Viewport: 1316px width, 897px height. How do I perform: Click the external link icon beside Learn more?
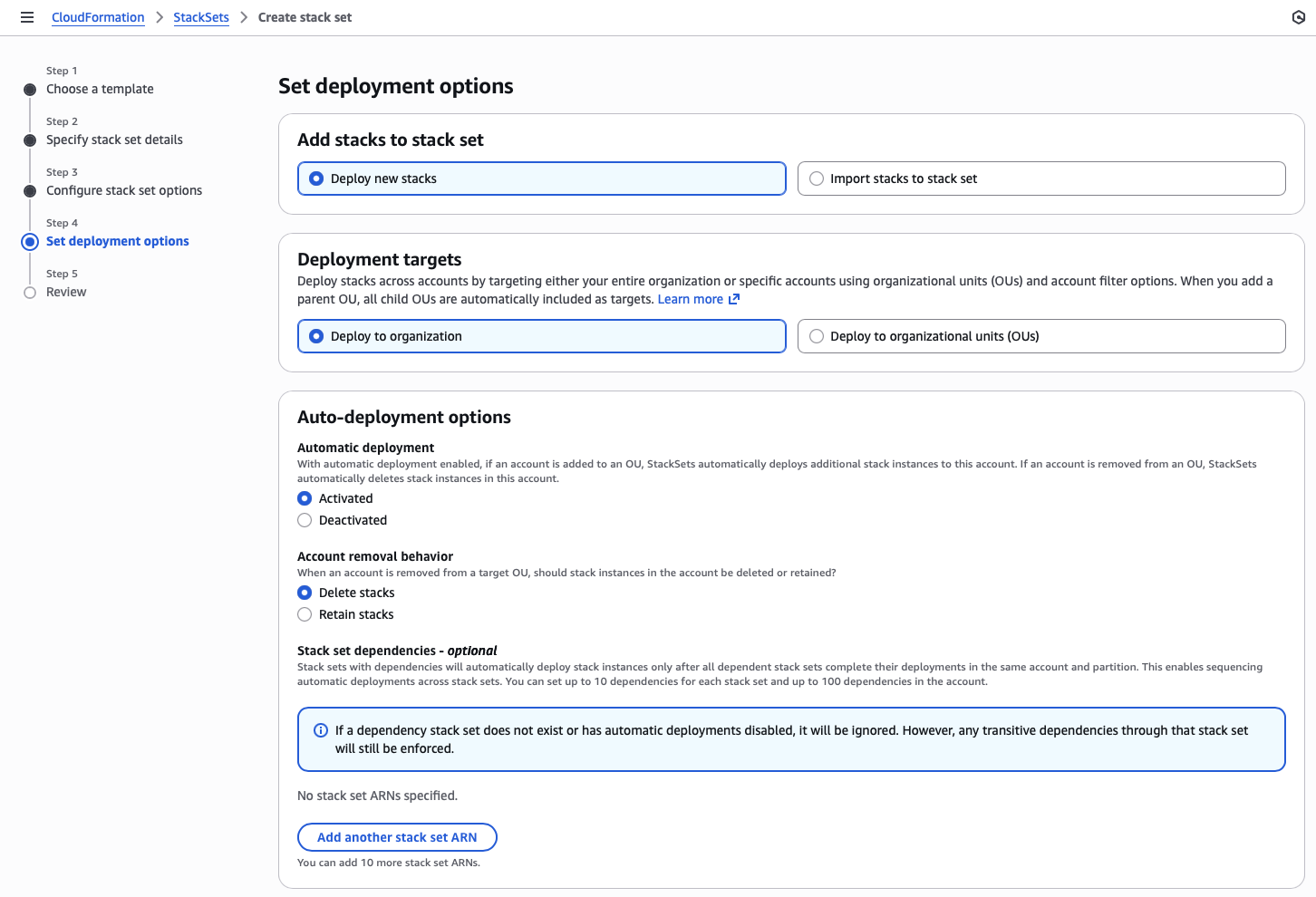click(x=734, y=299)
